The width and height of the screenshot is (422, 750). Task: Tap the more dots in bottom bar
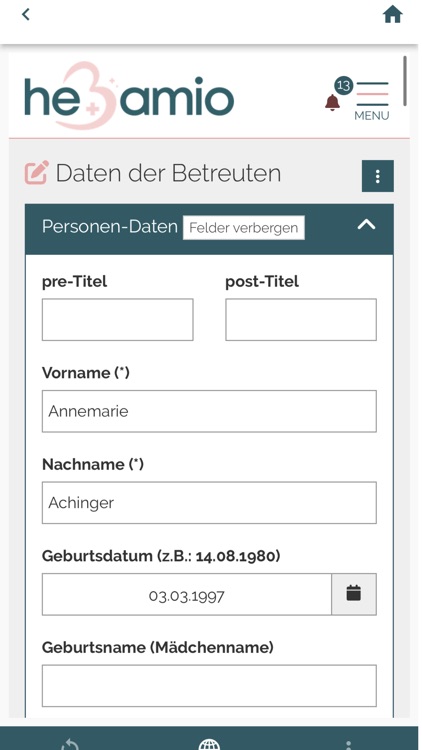[349, 745]
